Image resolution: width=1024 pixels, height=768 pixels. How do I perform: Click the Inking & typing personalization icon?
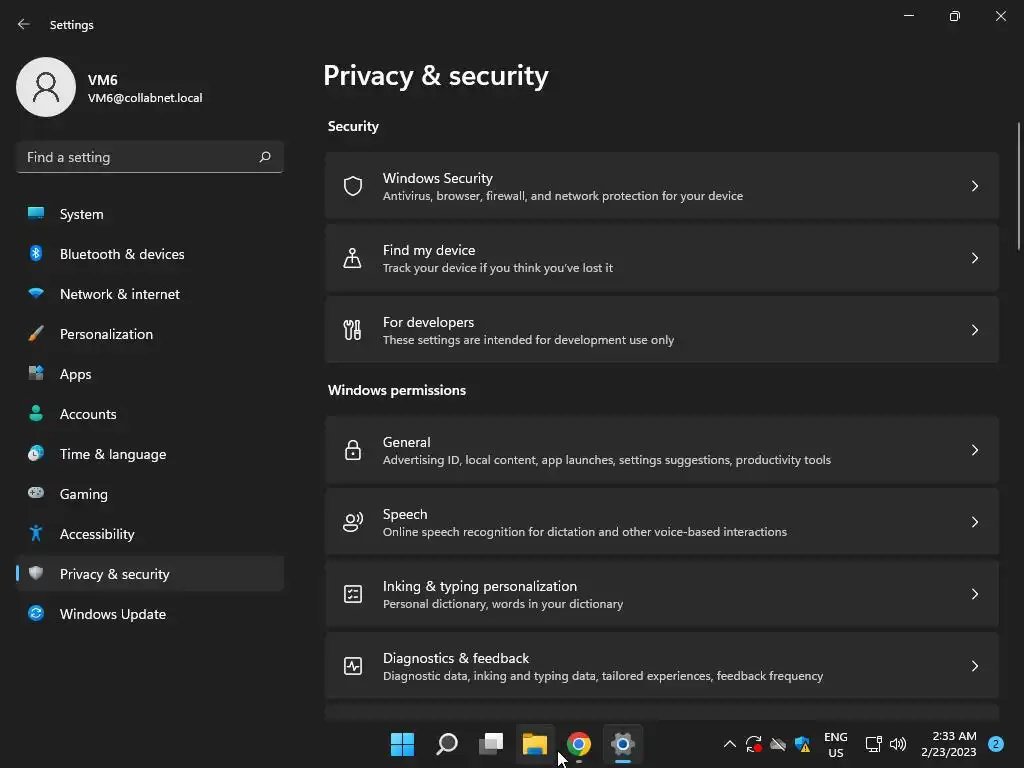point(353,594)
